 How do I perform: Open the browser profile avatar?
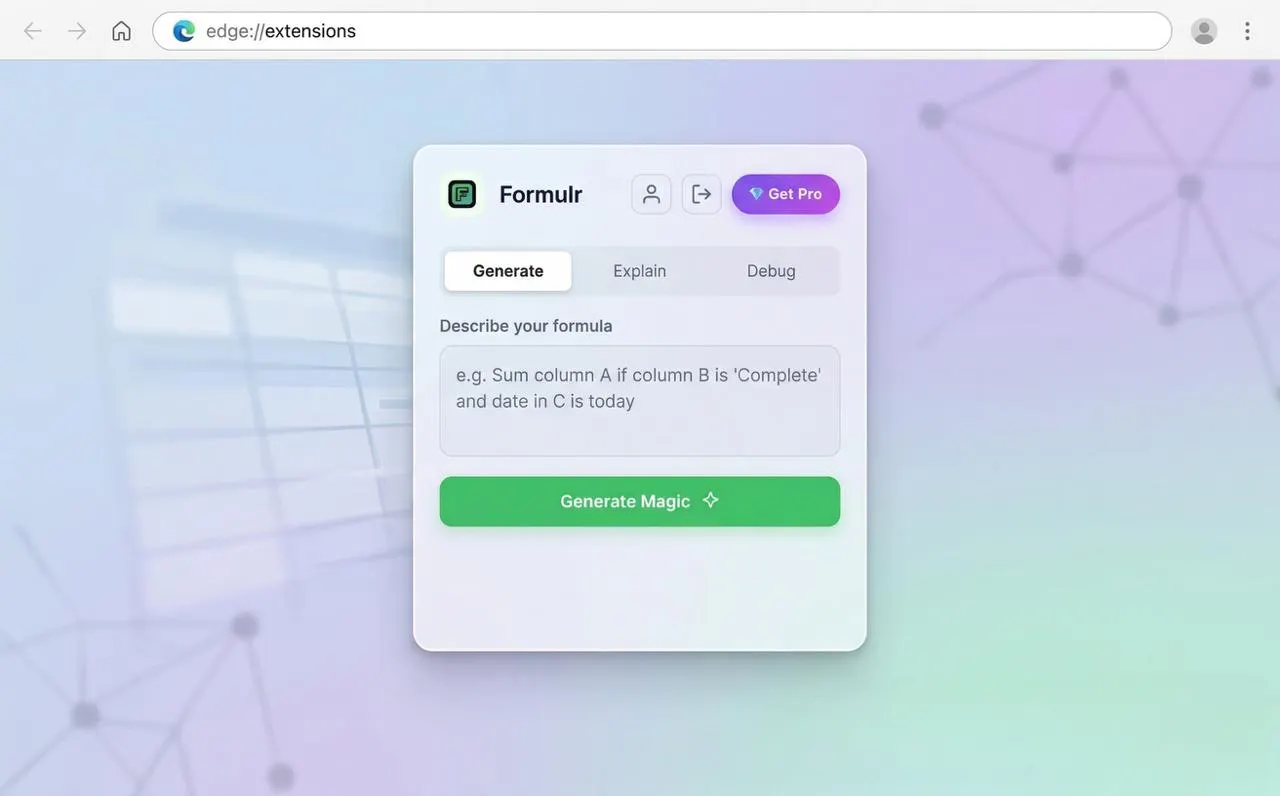[x=1204, y=31]
